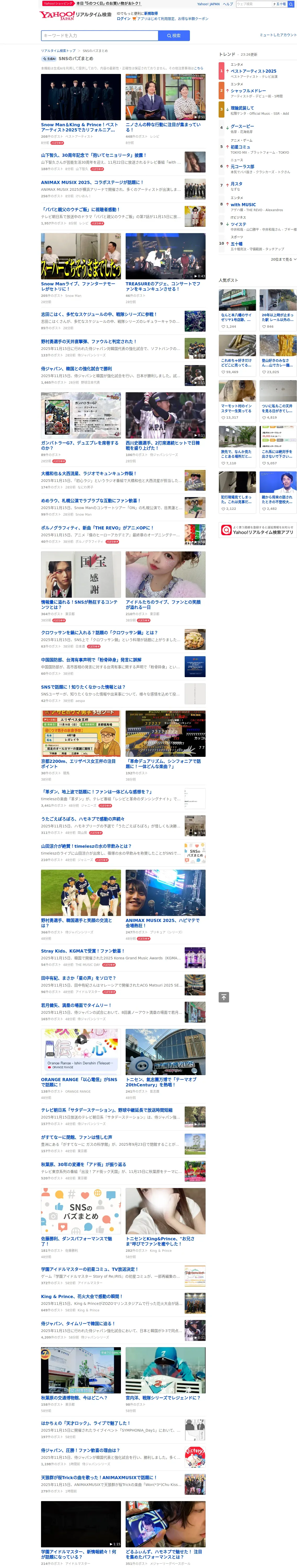
Task: Open trend item with MUSIC
Action: point(243,205)
